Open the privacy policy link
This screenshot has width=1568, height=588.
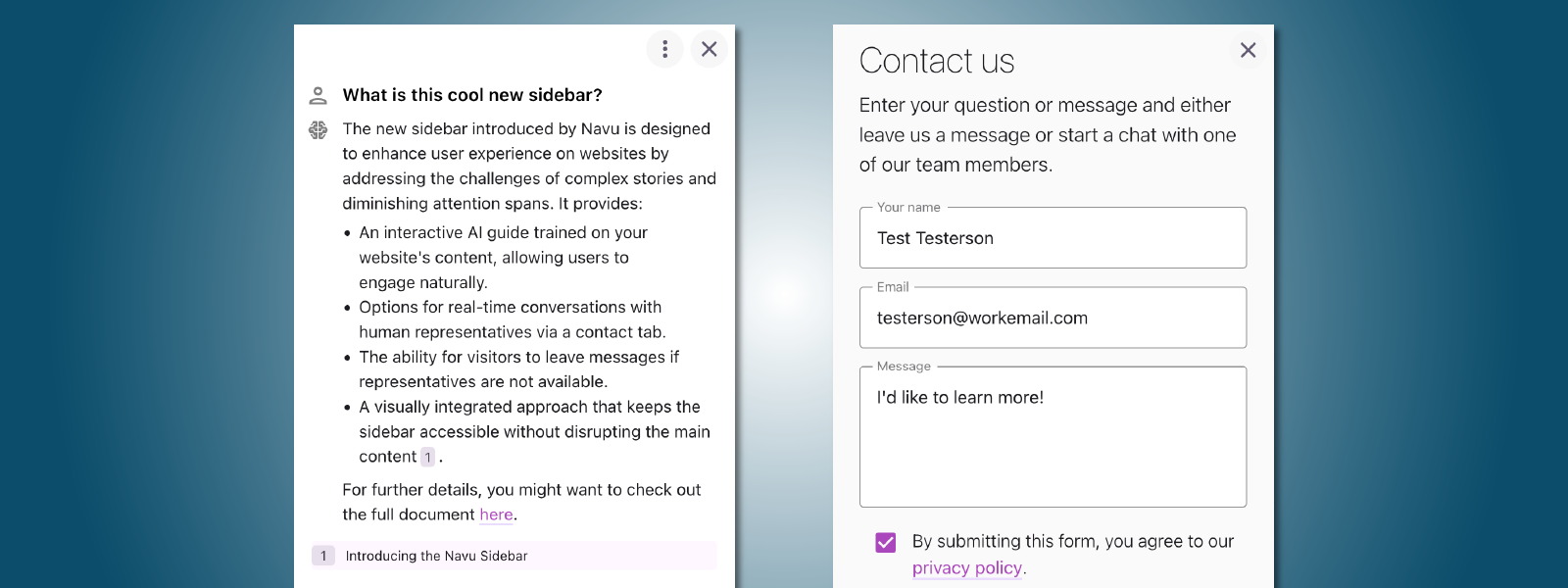tap(967, 568)
